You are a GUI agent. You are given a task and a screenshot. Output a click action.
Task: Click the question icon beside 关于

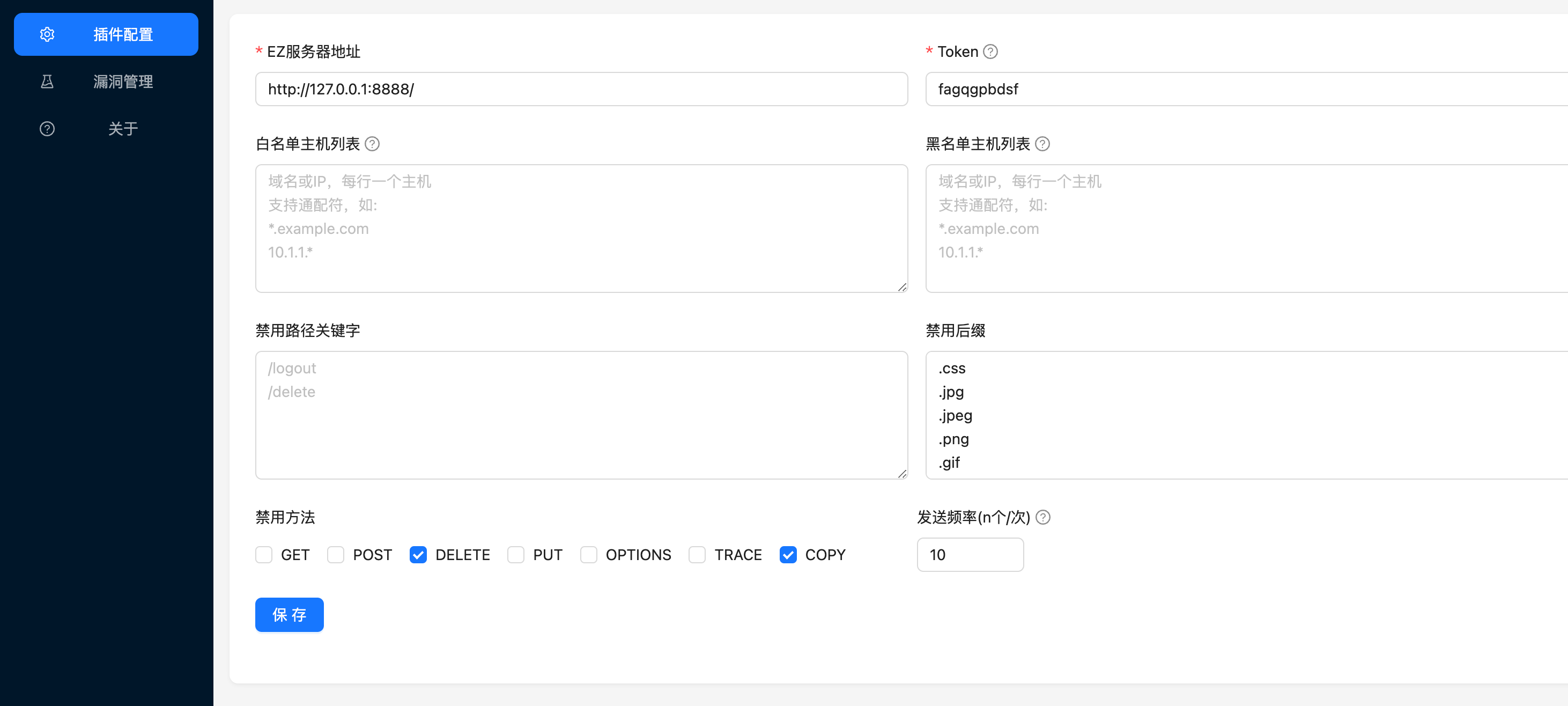[x=47, y=129]
